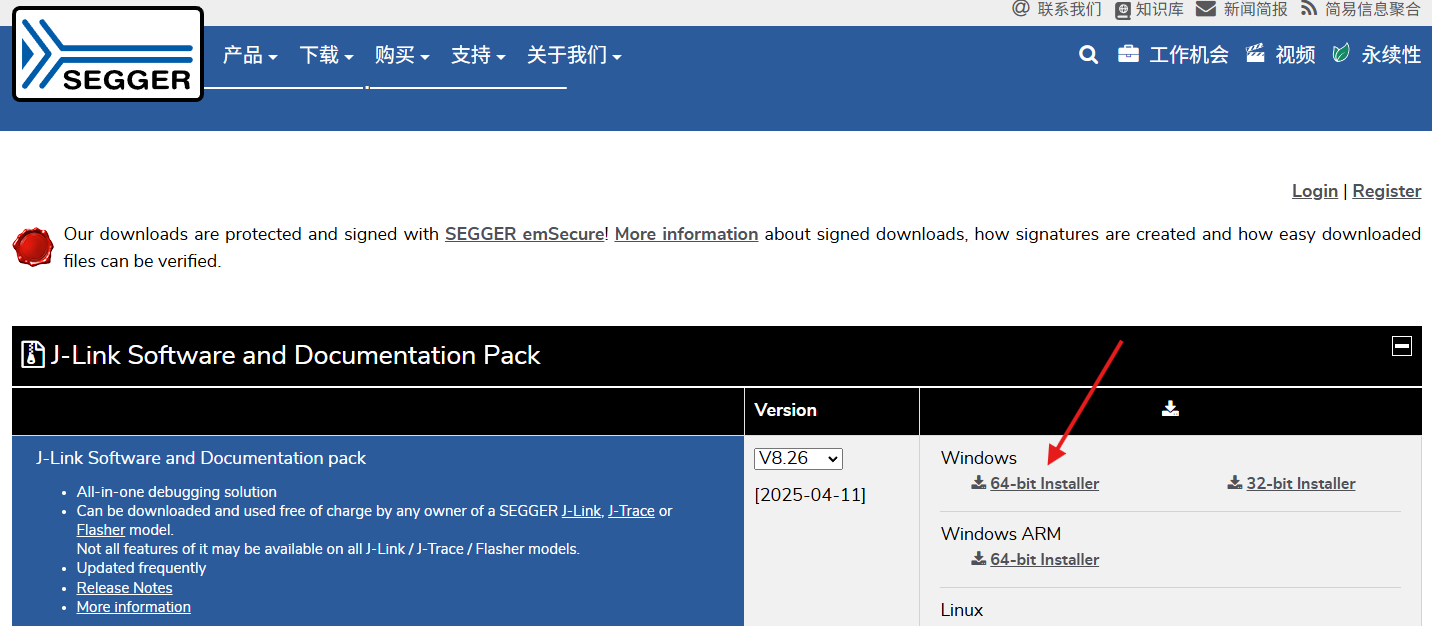Open the Flasher product link
The height and width of the screenshot is (626, 1432).
tap(101, 530)
